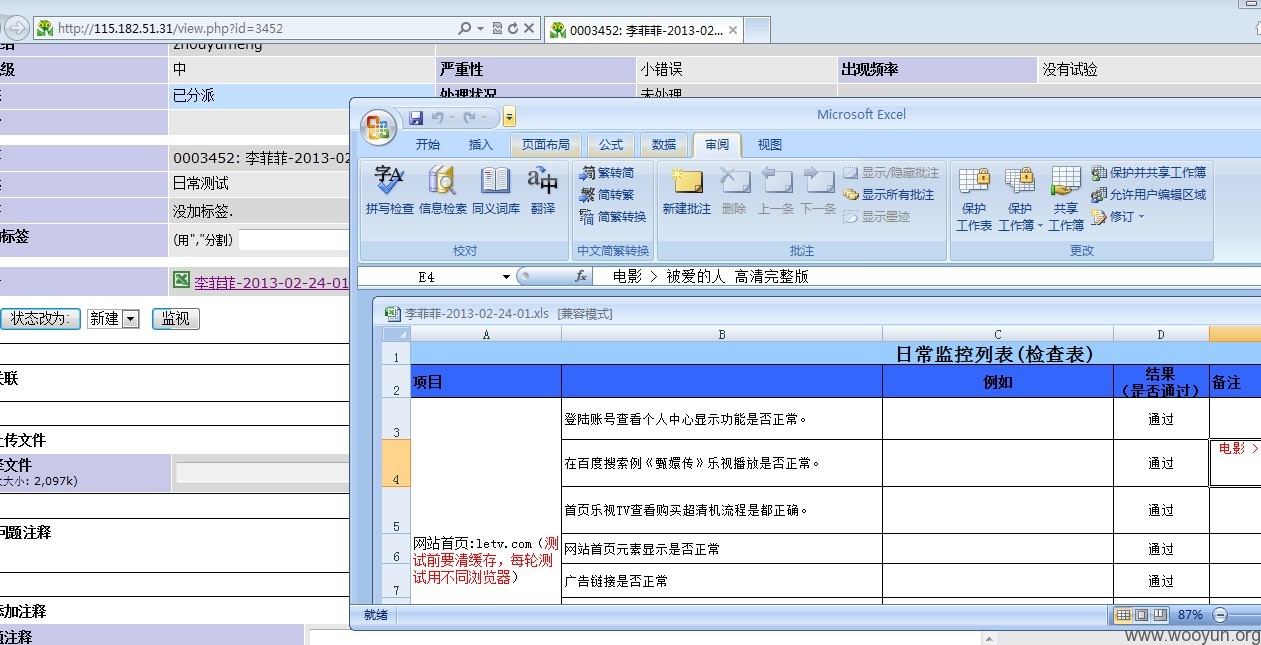Click cell 广告链接是否正常
Screen dimensions: 1261x645
(x=722, y=581)
